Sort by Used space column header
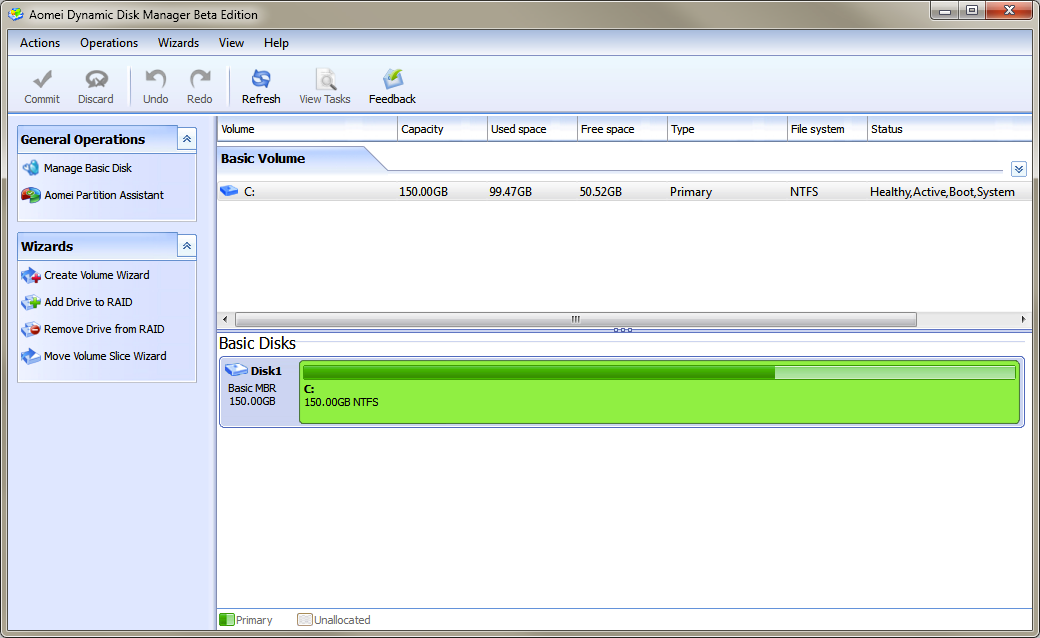 click(x=532, y=129)
